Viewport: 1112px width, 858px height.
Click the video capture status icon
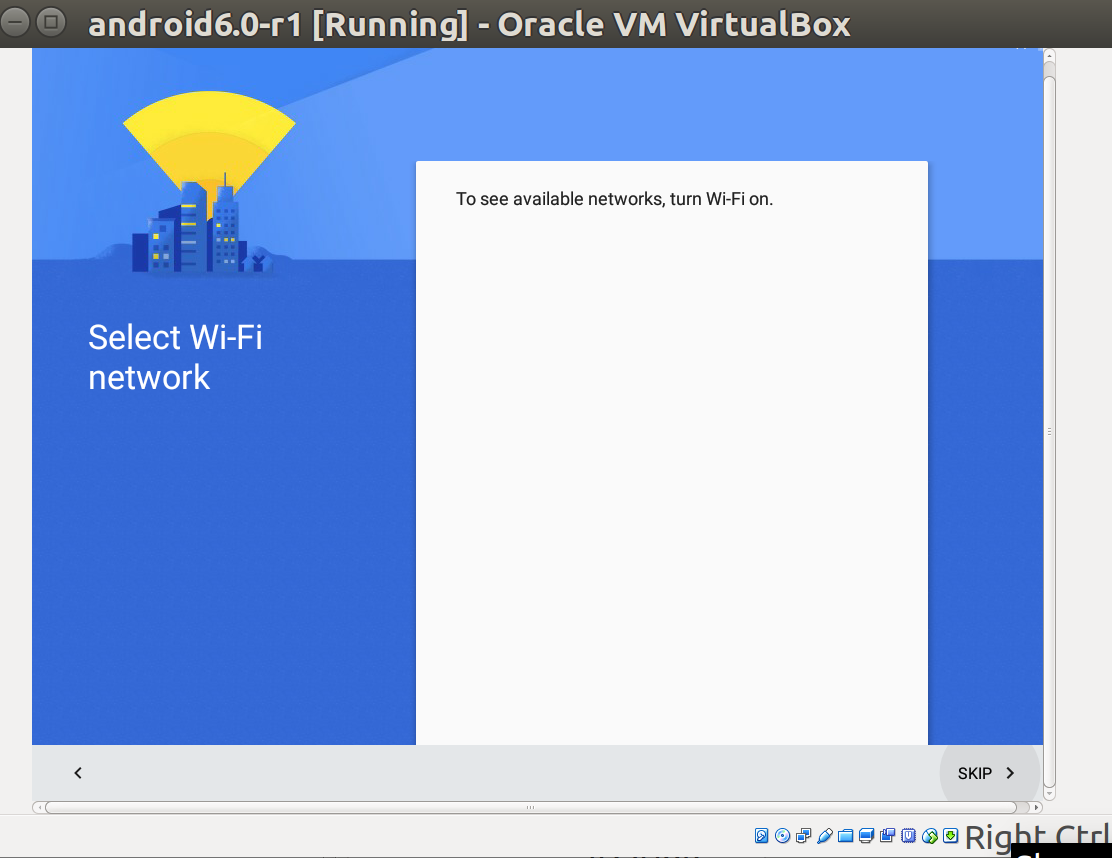[887, 836]
